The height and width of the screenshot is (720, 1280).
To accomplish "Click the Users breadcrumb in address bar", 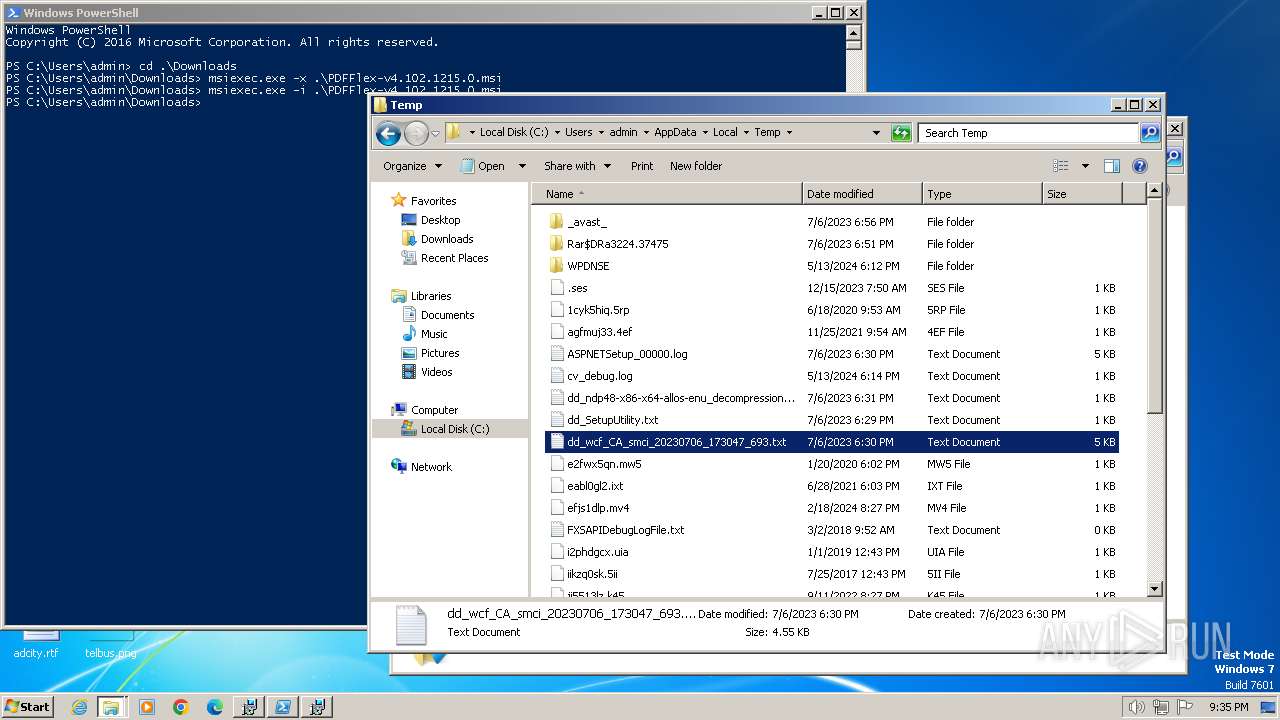I will point(578,132).
